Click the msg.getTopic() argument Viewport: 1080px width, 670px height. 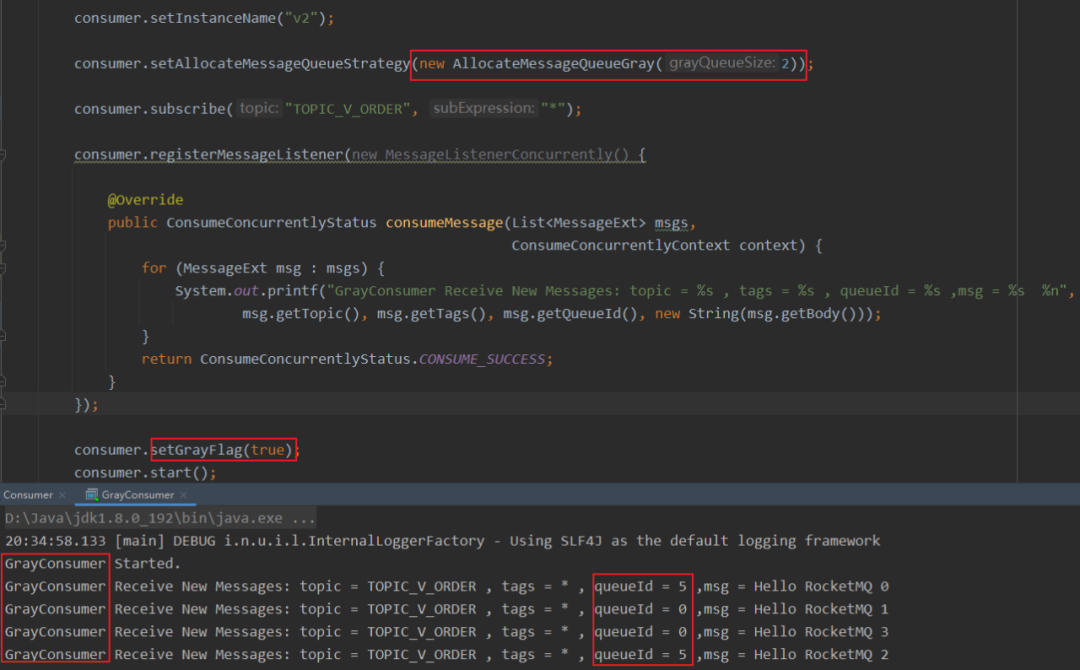click(x=301, y=313)
